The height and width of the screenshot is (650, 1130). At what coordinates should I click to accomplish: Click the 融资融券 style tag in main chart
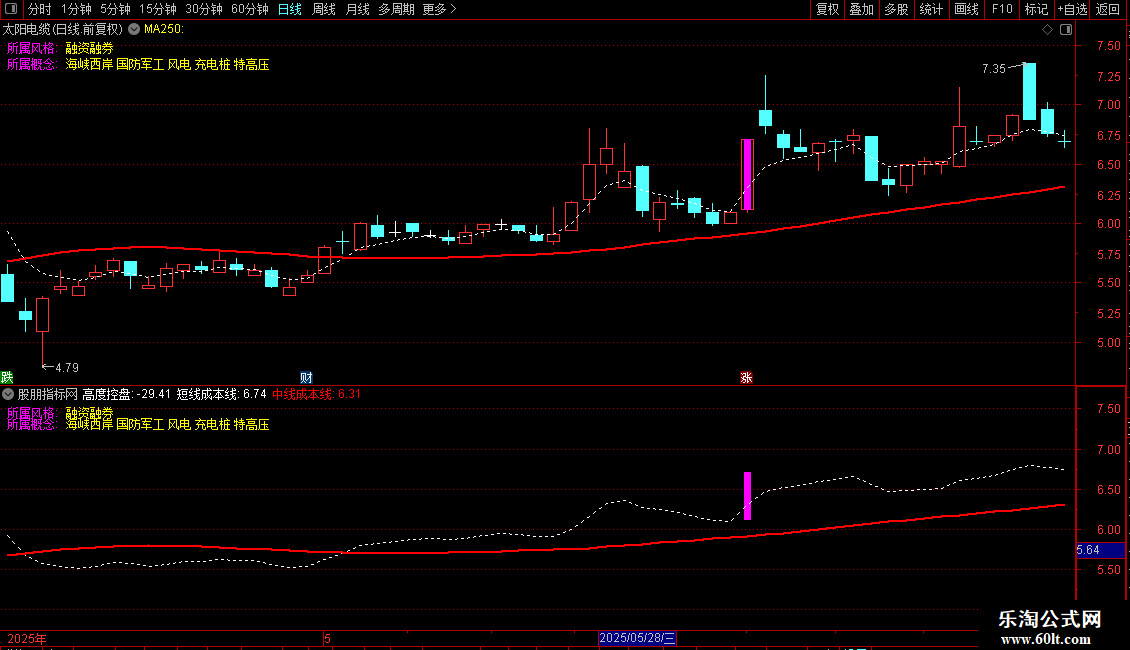click(x=89, y=48)
